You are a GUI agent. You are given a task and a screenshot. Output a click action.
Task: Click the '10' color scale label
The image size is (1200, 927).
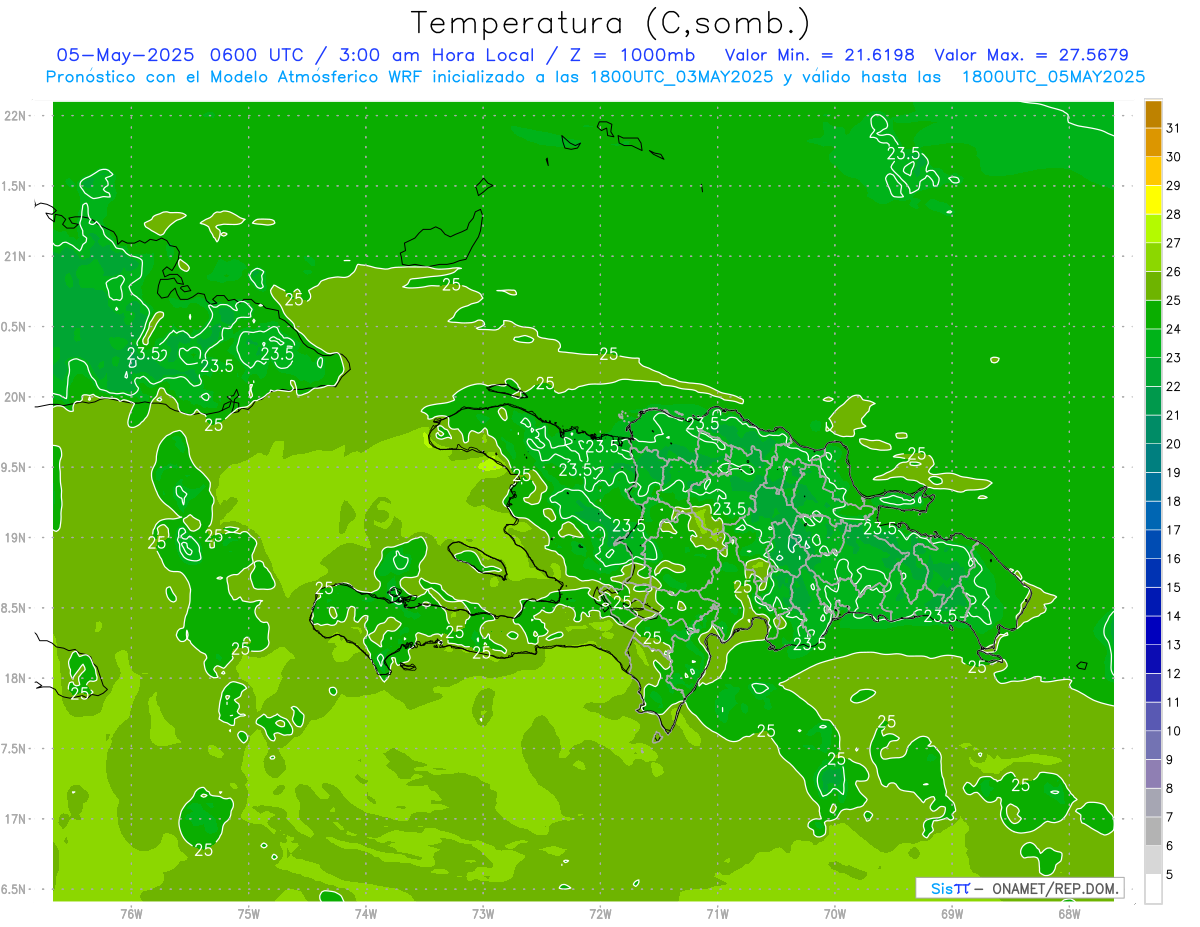1174,731
